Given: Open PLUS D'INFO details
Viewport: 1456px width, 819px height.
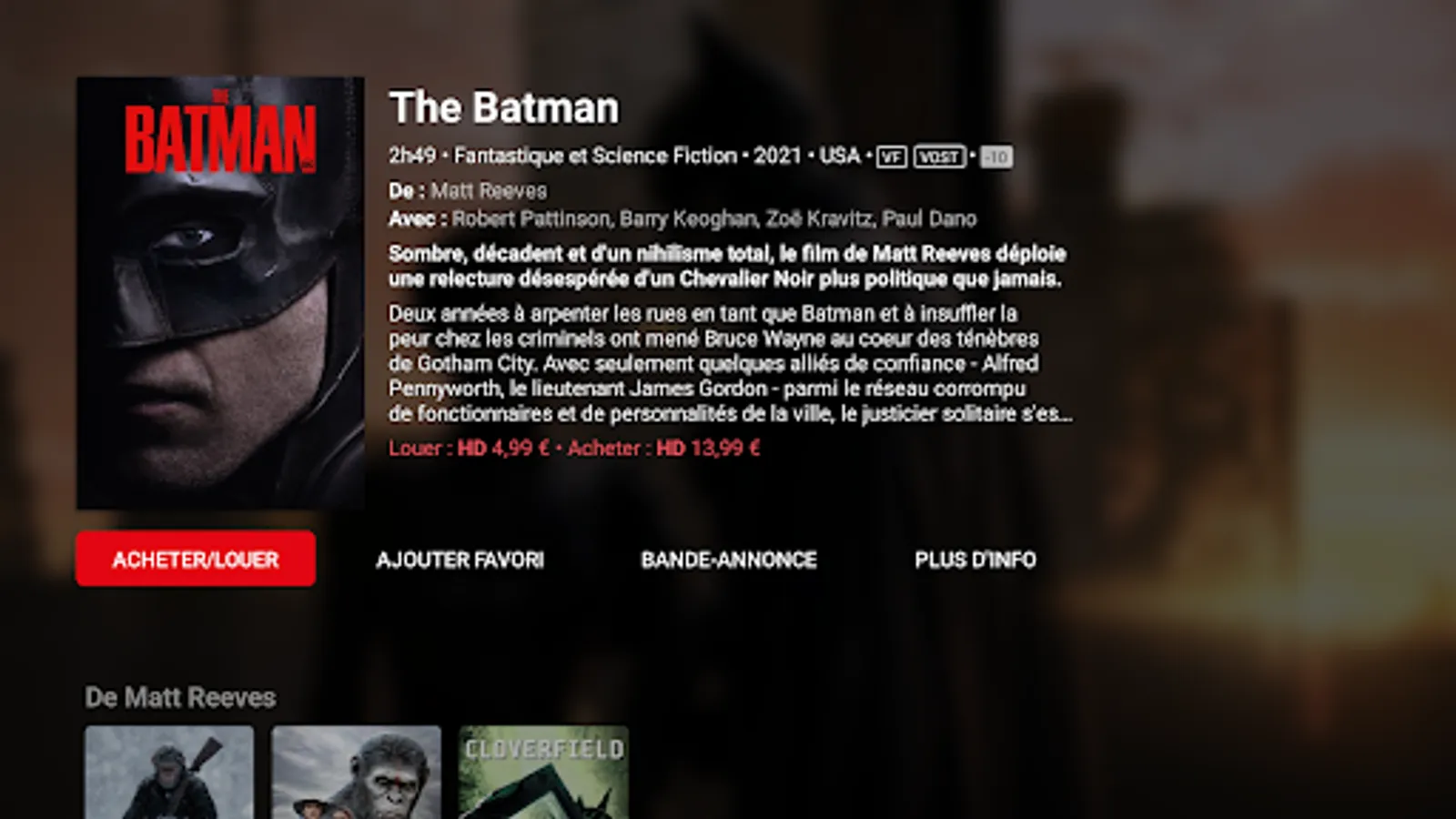Looking at the screenshot, I should coord(975,560).
